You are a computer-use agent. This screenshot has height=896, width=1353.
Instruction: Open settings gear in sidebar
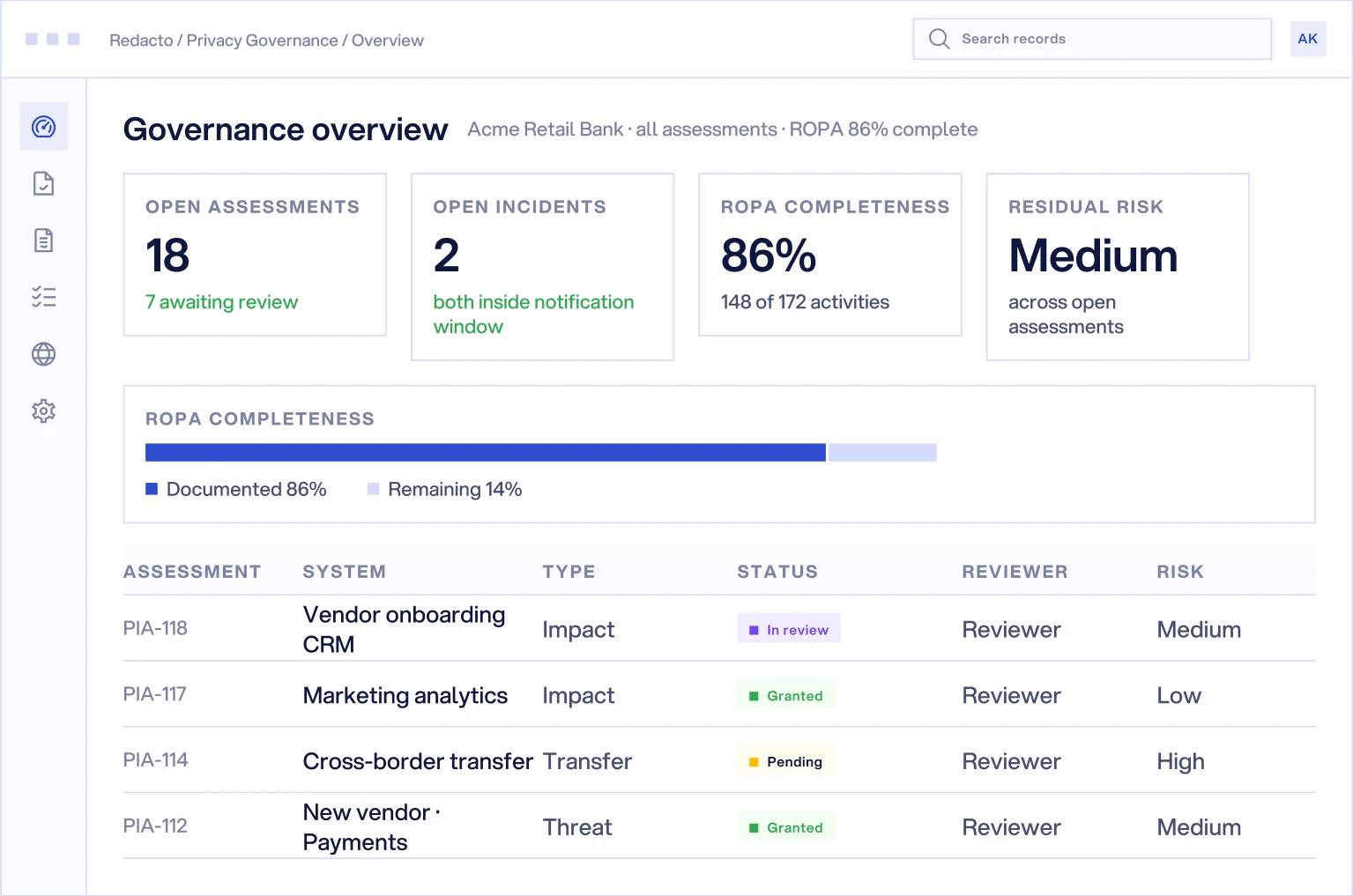coord(43,411)
